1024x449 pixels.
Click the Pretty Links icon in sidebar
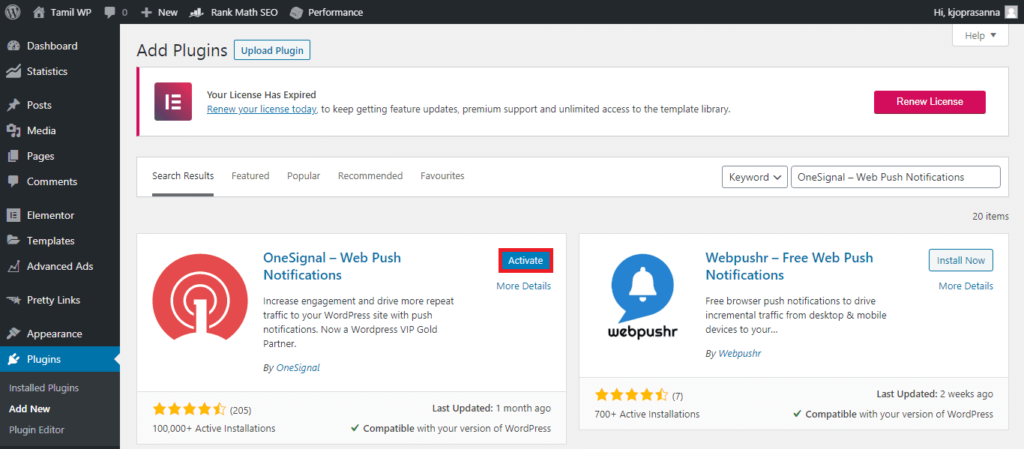click(x=13, y=300)
